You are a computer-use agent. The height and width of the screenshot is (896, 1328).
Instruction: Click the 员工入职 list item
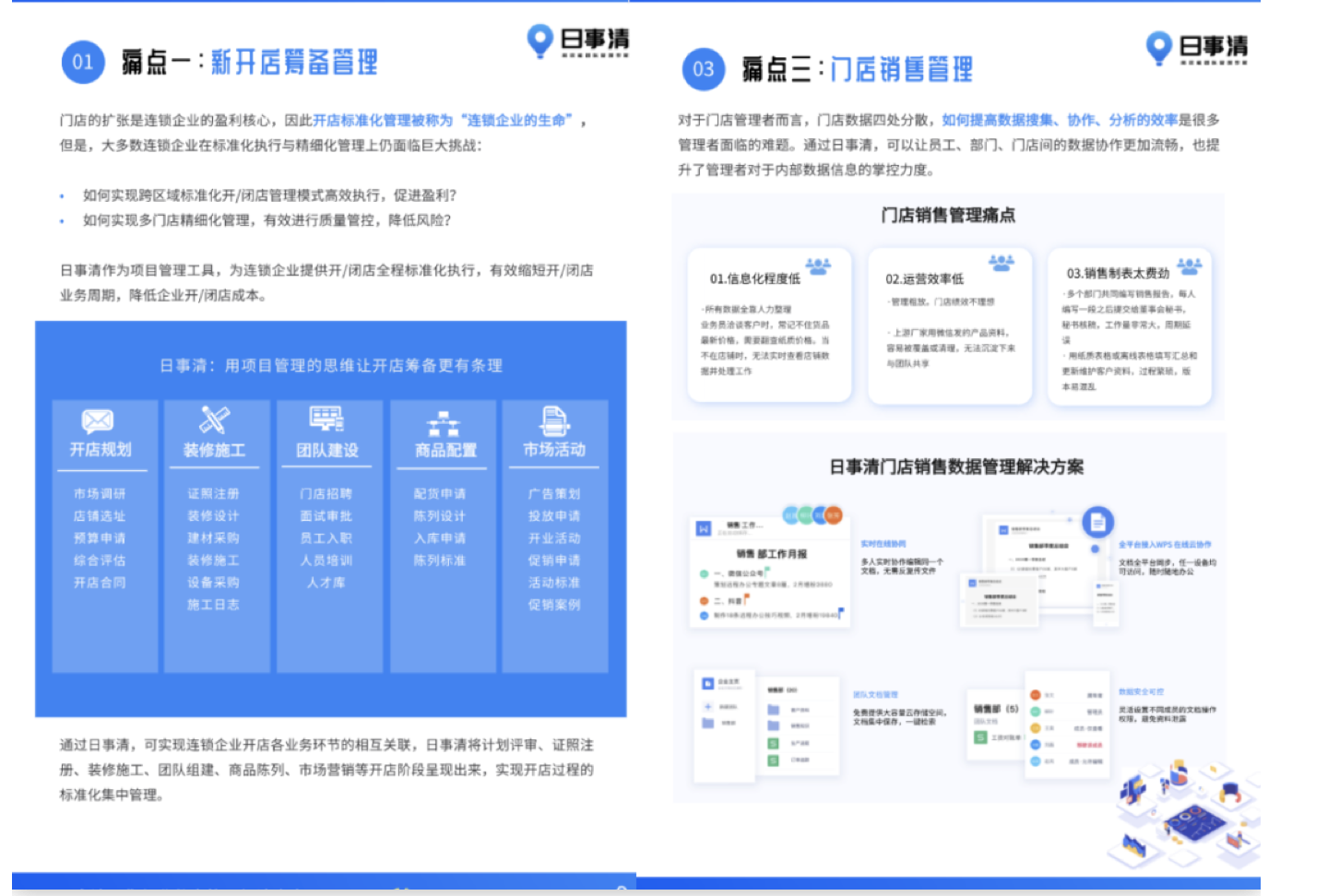(x=326, y=538)
